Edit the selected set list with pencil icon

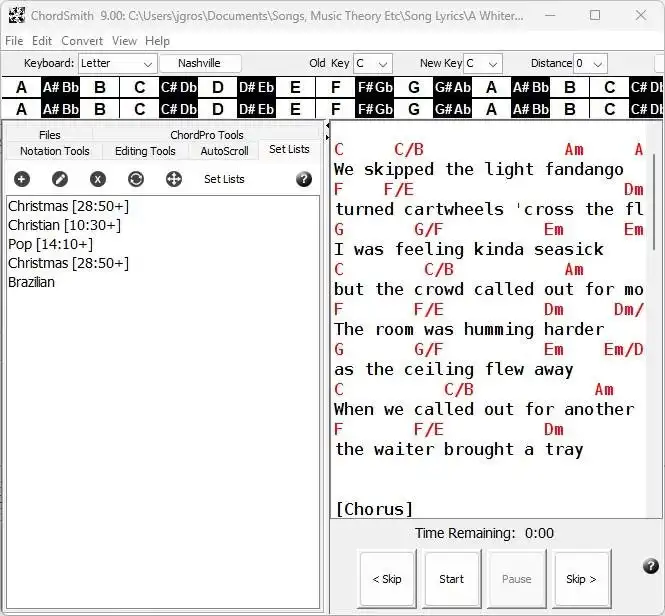[60, 179]
